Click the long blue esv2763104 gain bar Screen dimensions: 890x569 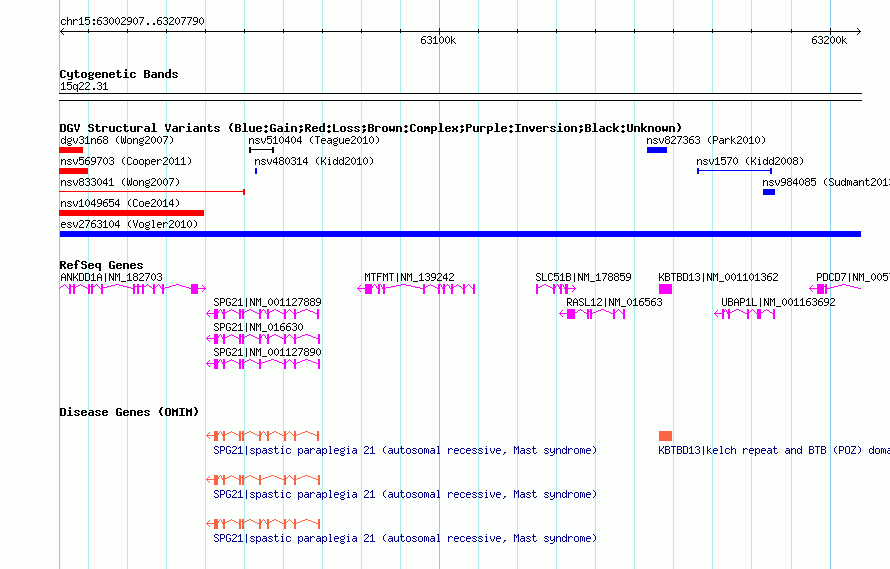pyautogui.click(x=460, y=234)
